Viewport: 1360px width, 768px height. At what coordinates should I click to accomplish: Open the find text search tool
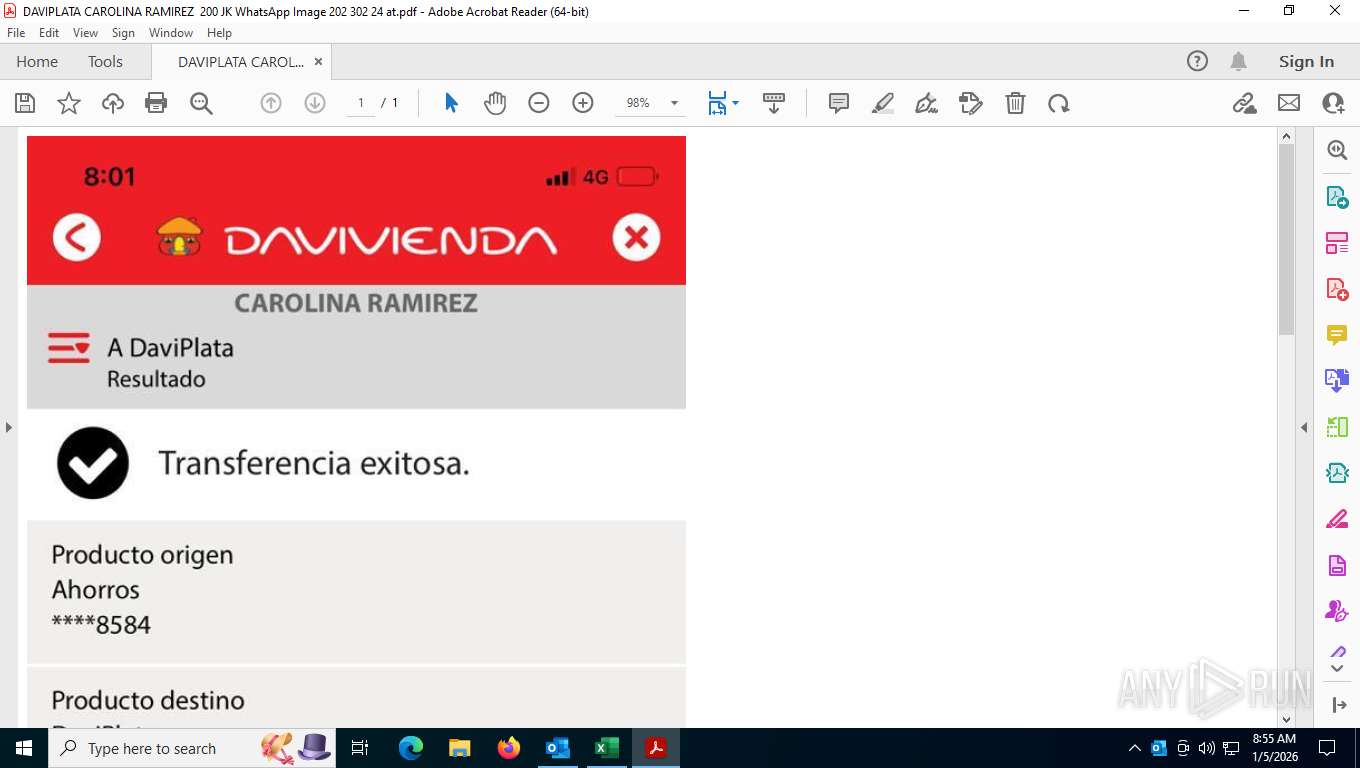pos(201,103)
